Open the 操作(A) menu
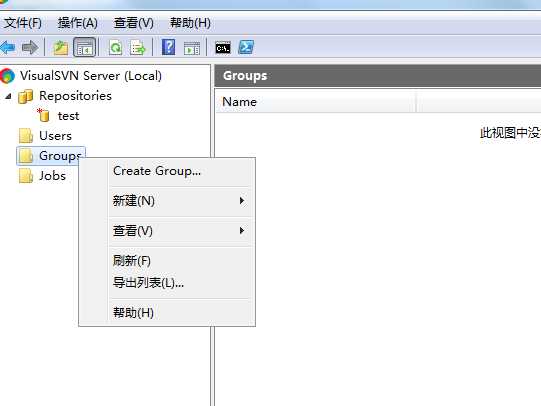The height and width of the screenshot is (406, 541). (x=78, y=23)
